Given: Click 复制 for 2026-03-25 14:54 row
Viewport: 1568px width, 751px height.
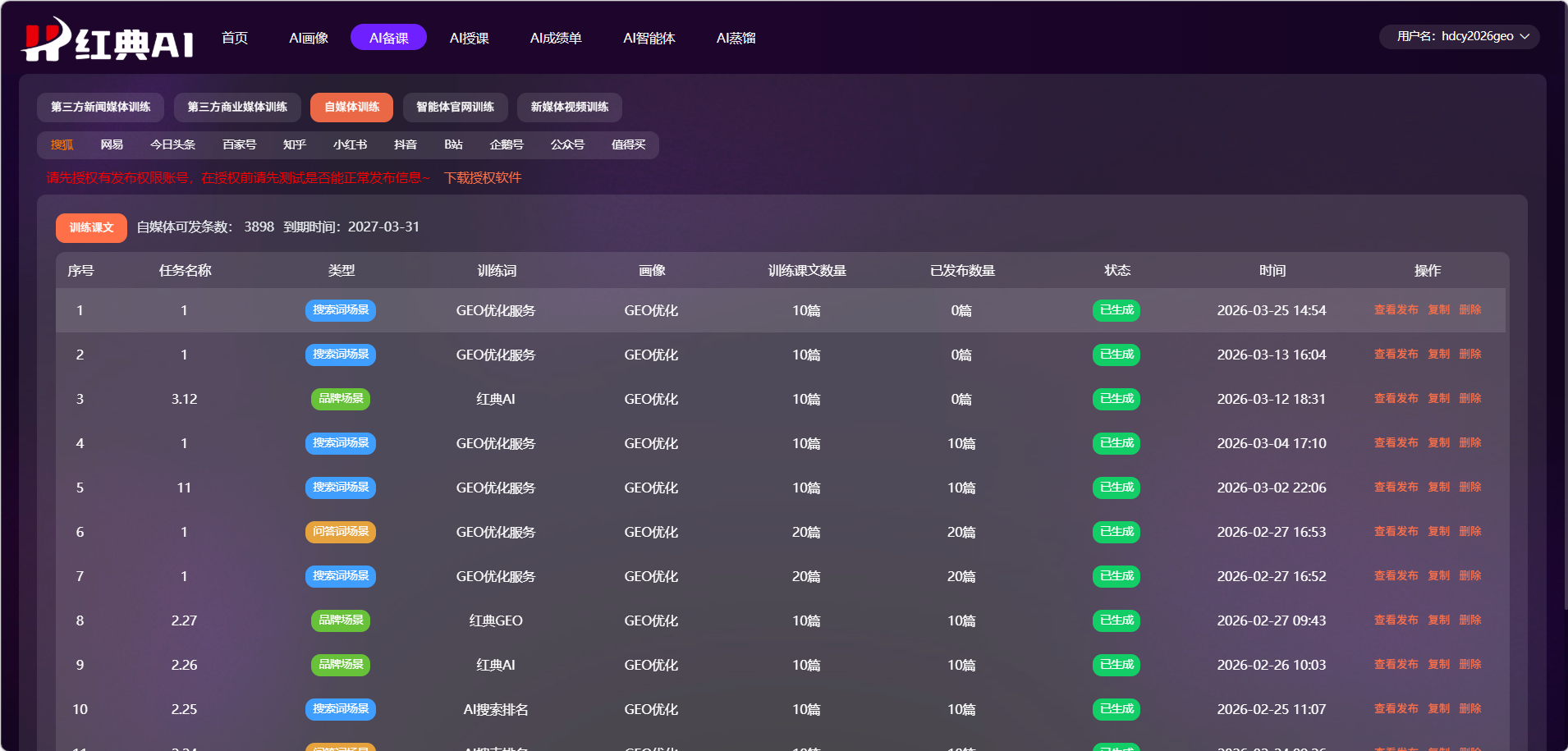Looking at the screenshot, I should pos(1438,310).
